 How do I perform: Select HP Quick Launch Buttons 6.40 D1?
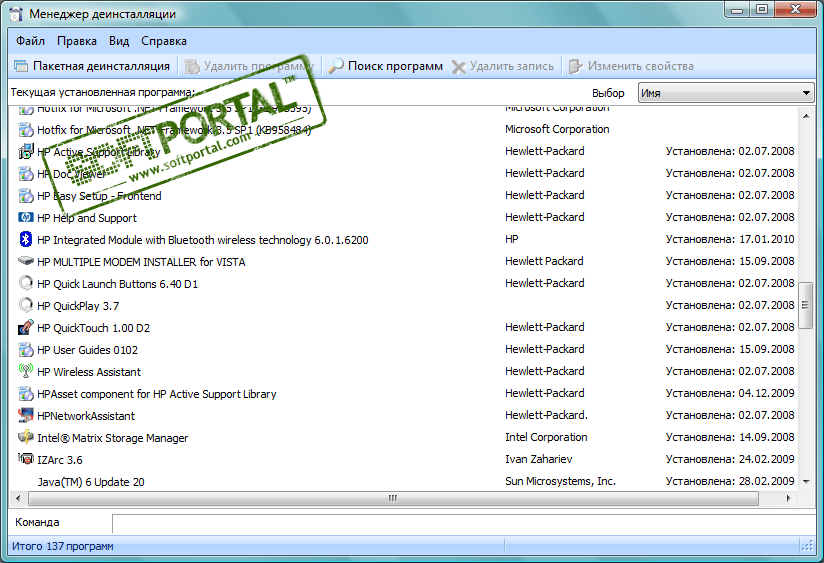click(x=117, y=284)
